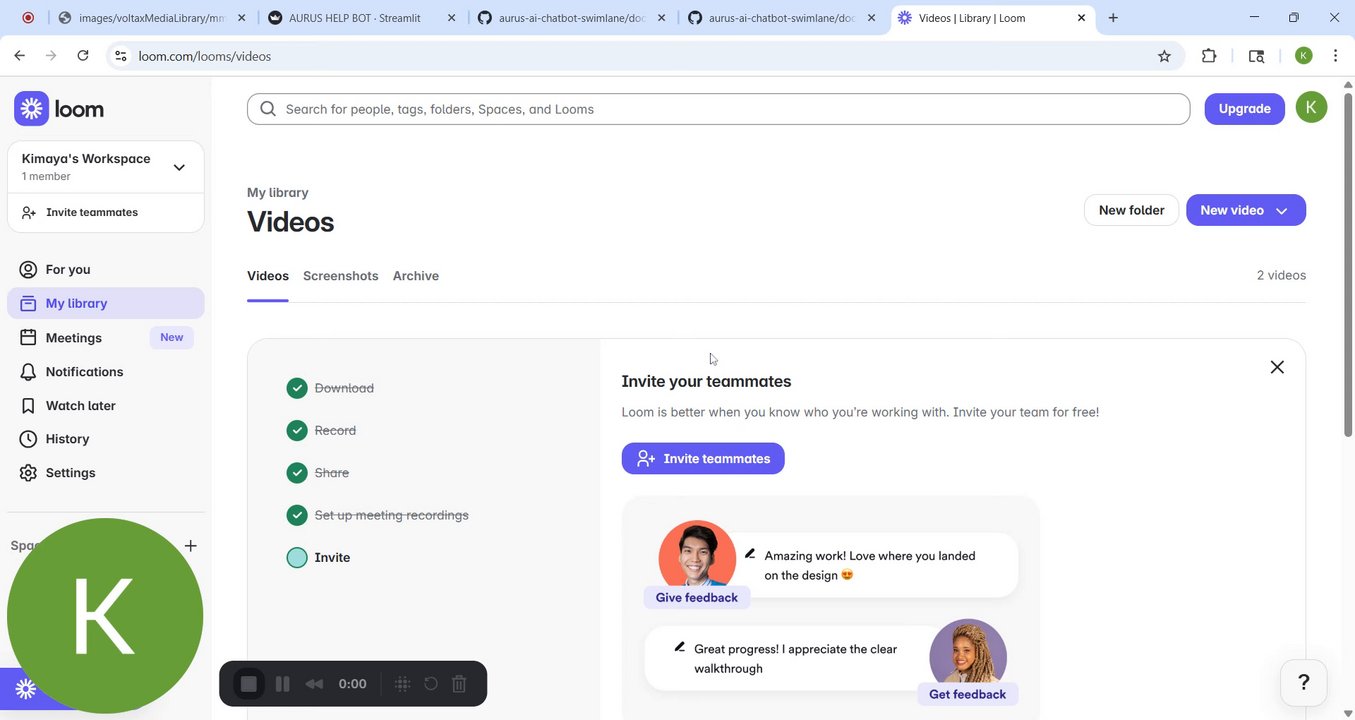Click the rewind icon in recorder bar
The height and width of the screenshot is (720, 1355).
(x=314, y=684)
